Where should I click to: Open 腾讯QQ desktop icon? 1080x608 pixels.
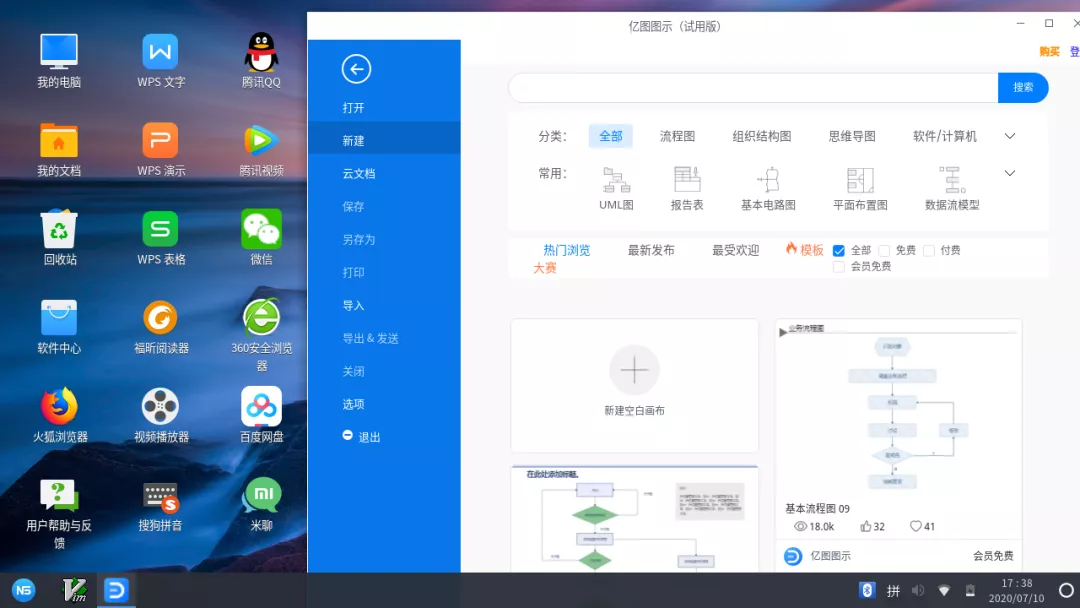261,61
